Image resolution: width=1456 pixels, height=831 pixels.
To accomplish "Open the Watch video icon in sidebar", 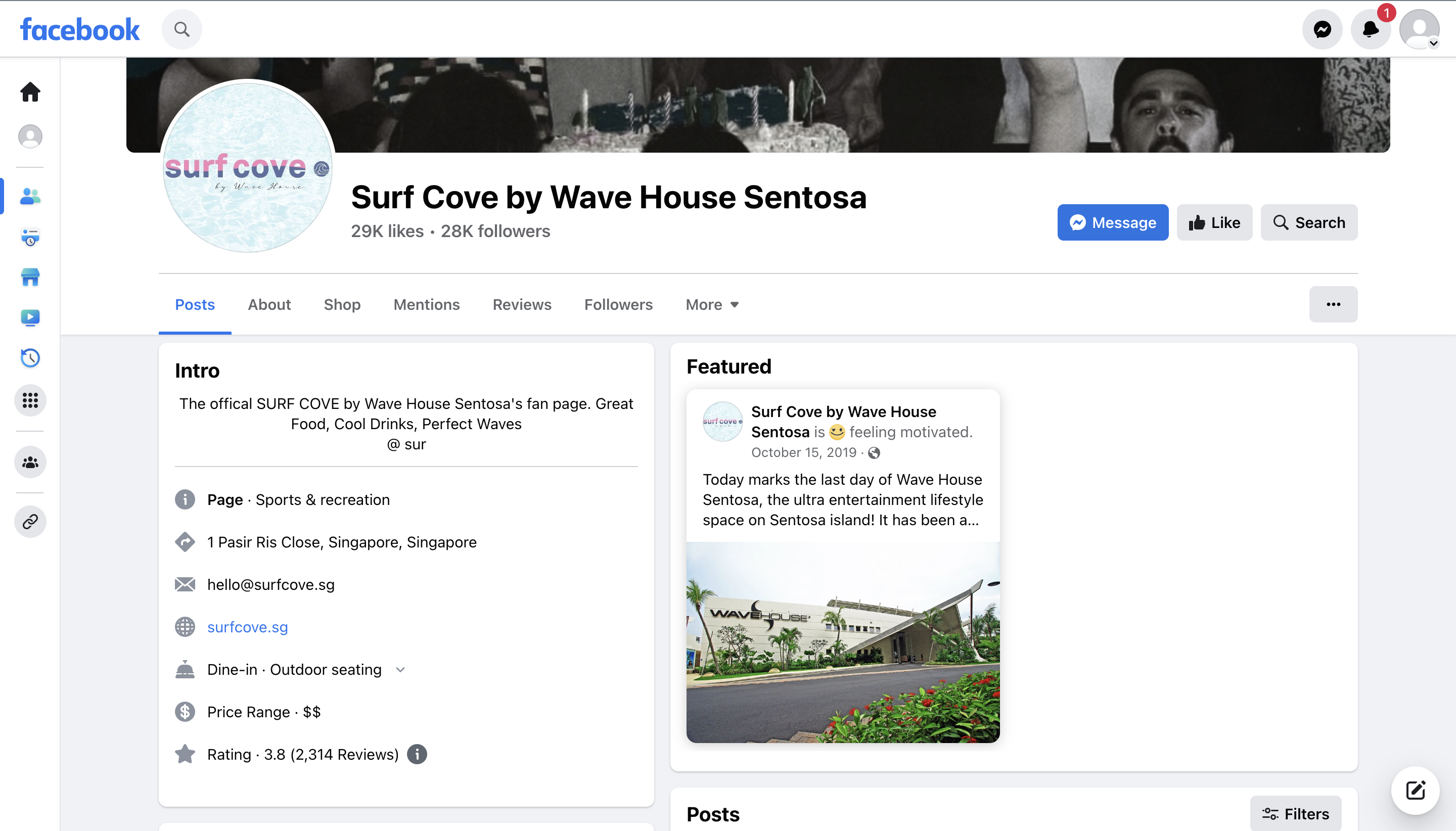I will pos(30,317).
